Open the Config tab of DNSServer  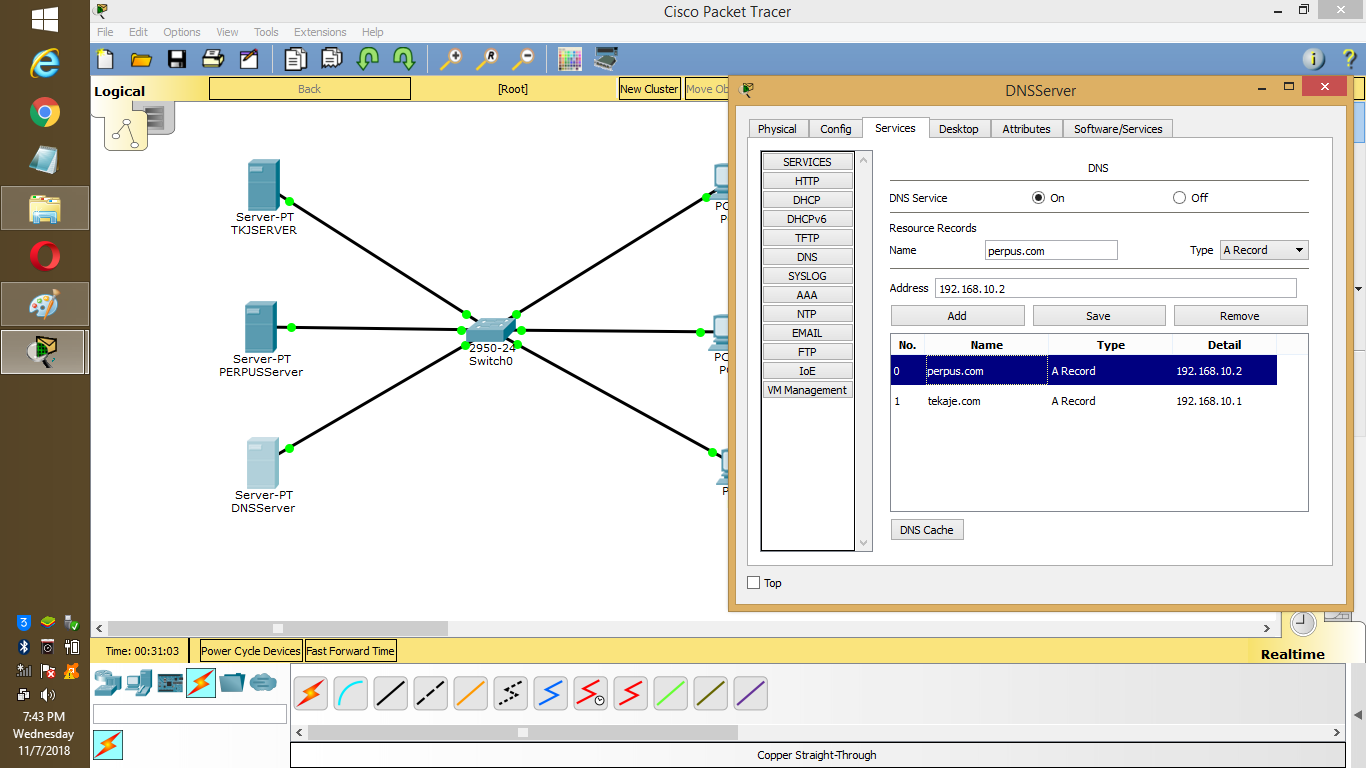[835, 128]
